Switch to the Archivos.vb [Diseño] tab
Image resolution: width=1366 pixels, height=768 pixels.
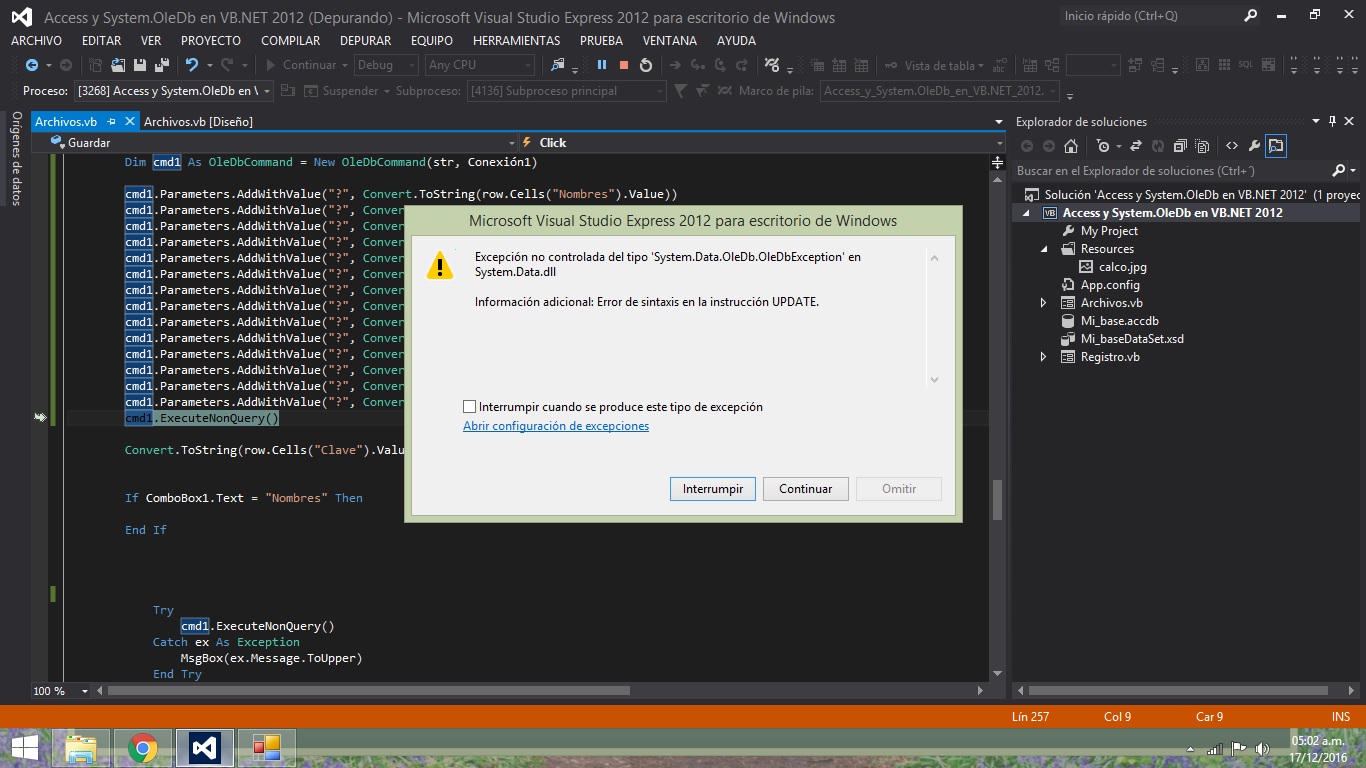(x=198, y=121)
